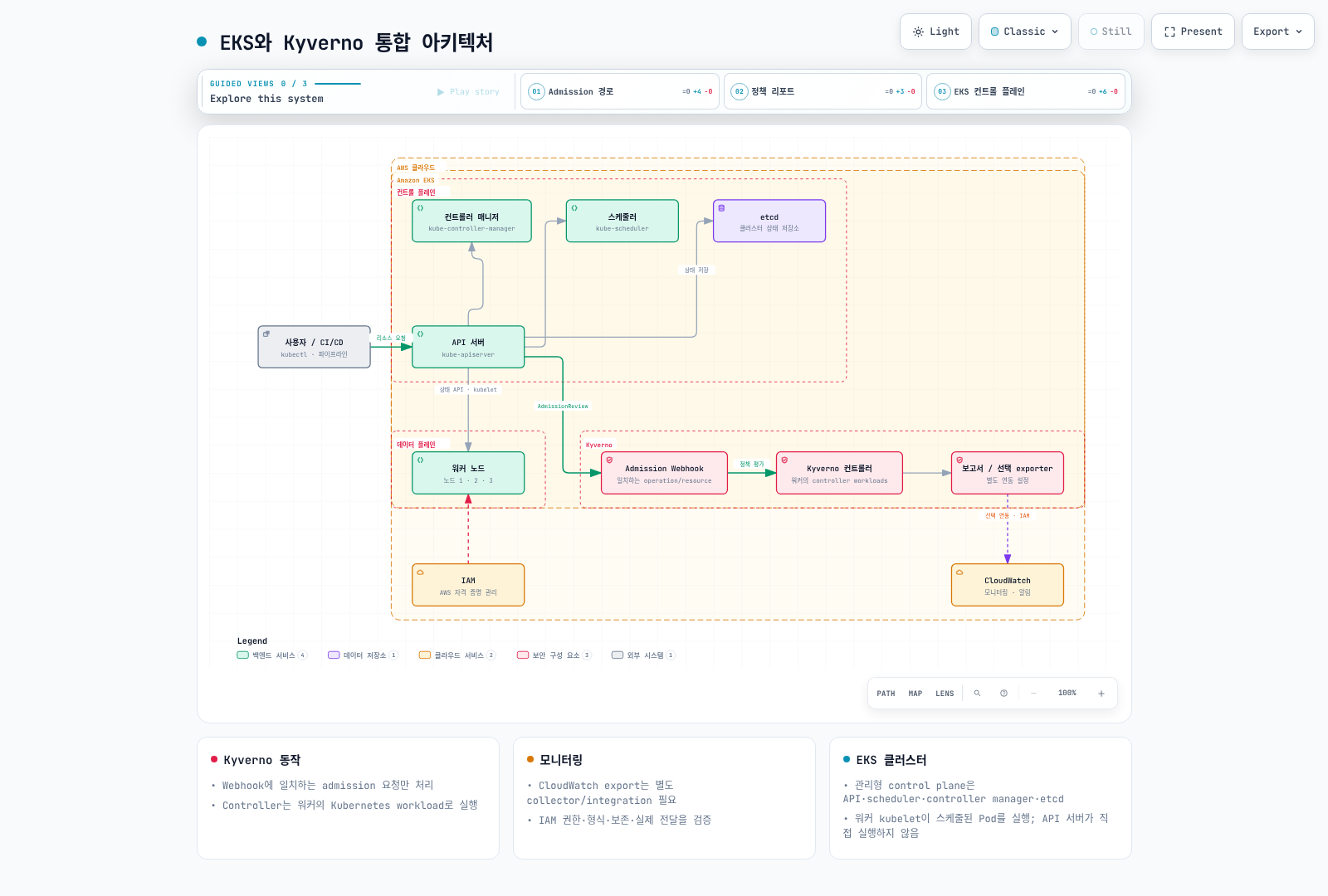Switch to MAP mode
1328x896 pixels.
click(915, 694)
